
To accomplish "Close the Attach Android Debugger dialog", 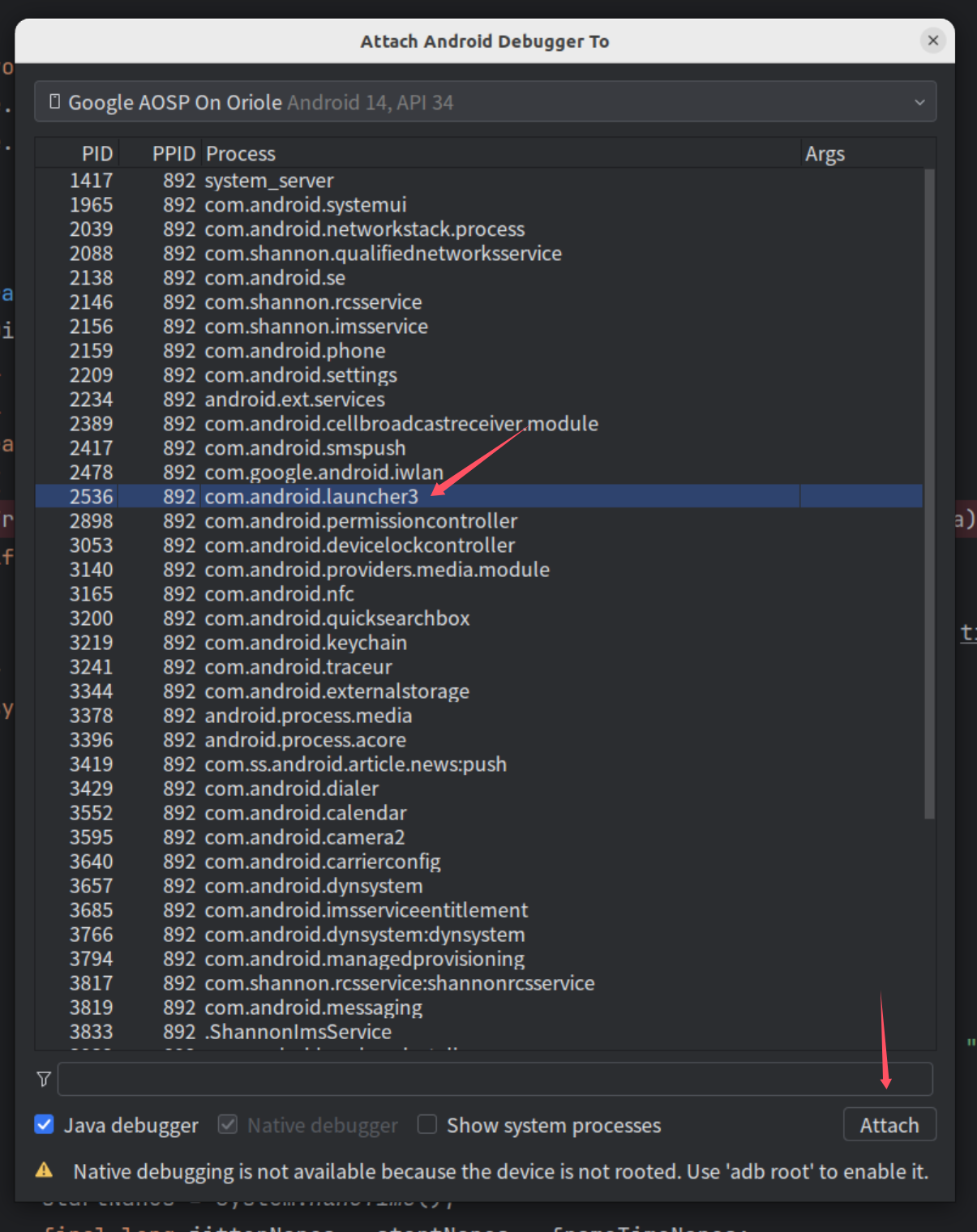I will (x=932, y=41).
